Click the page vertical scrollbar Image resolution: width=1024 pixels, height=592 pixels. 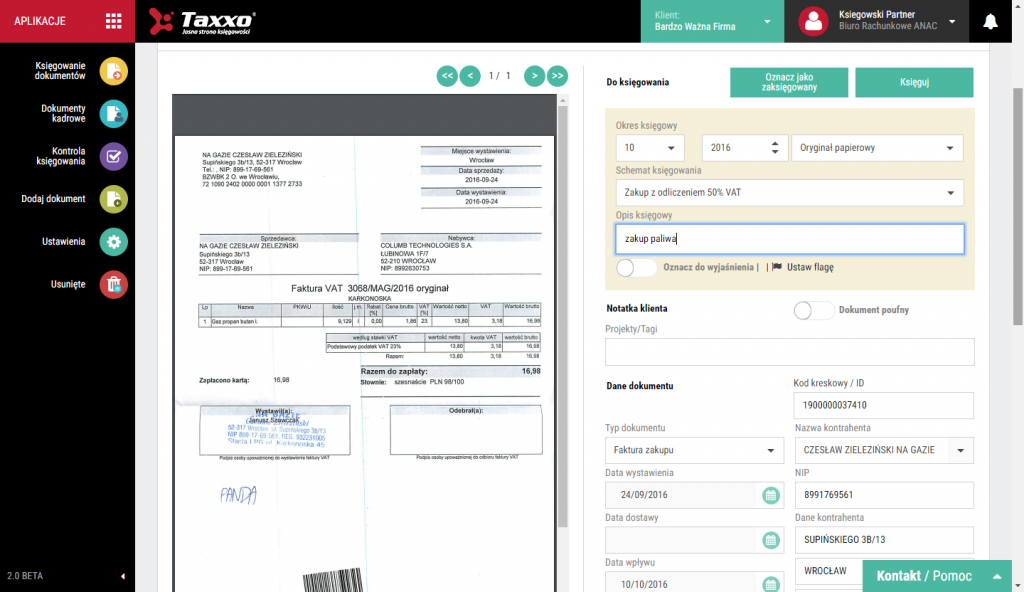point(1017,206)
